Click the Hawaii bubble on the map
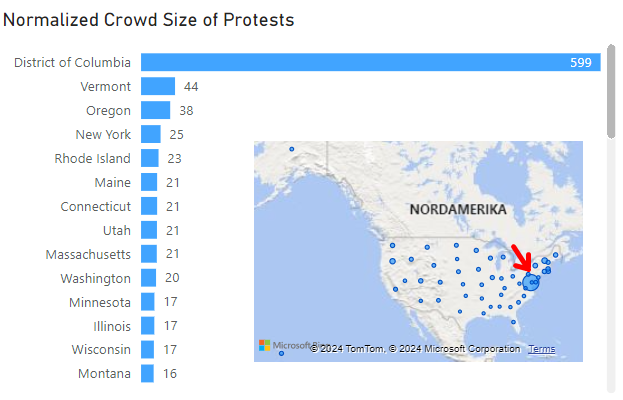Viewport: 623px width, 400px height. tap(283, 352)
